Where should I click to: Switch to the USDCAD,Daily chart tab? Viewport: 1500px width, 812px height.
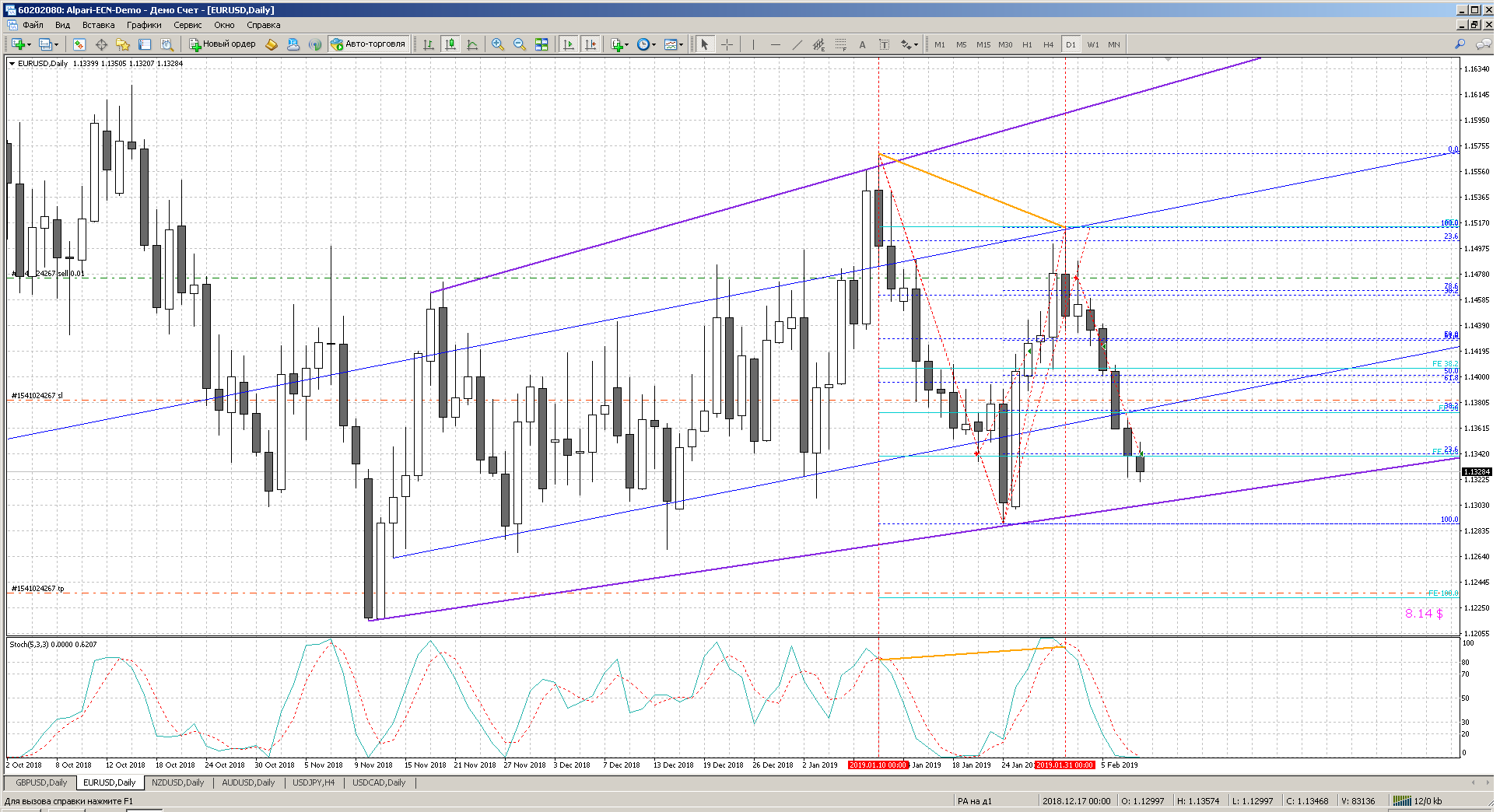pyautogui.click(x=379, y=782)
